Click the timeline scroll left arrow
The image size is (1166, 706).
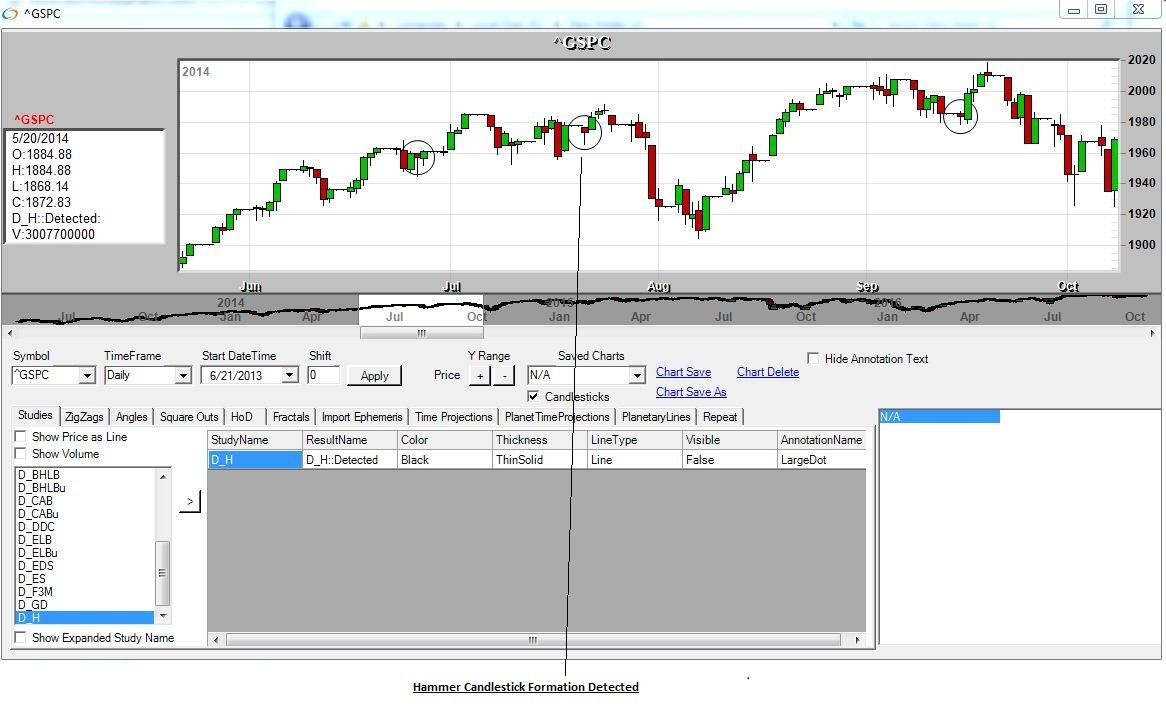10,333
